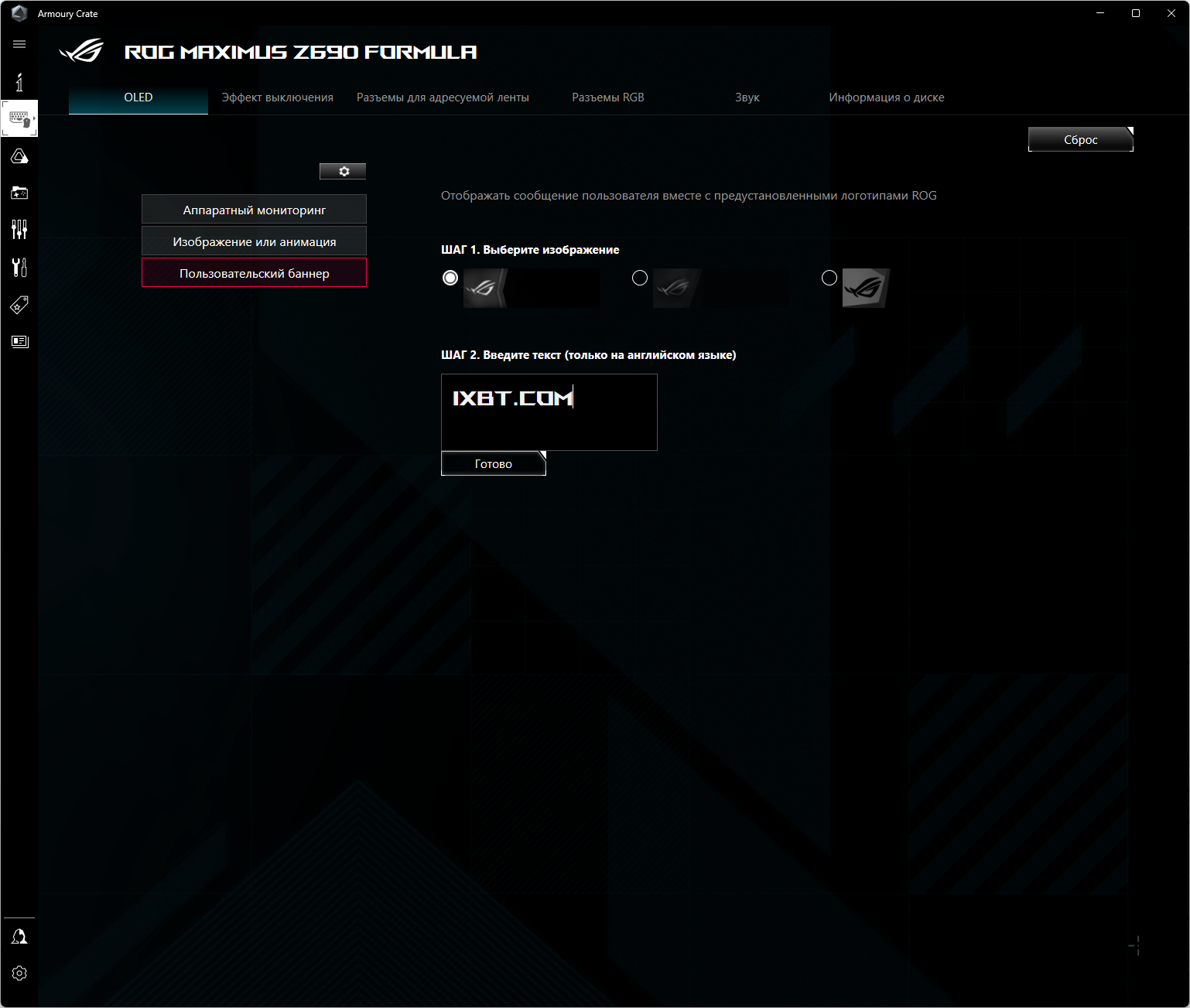Close the Armoury Crate window
The height and width of the screenshot is (1008, 1190).
[1171, 13]
